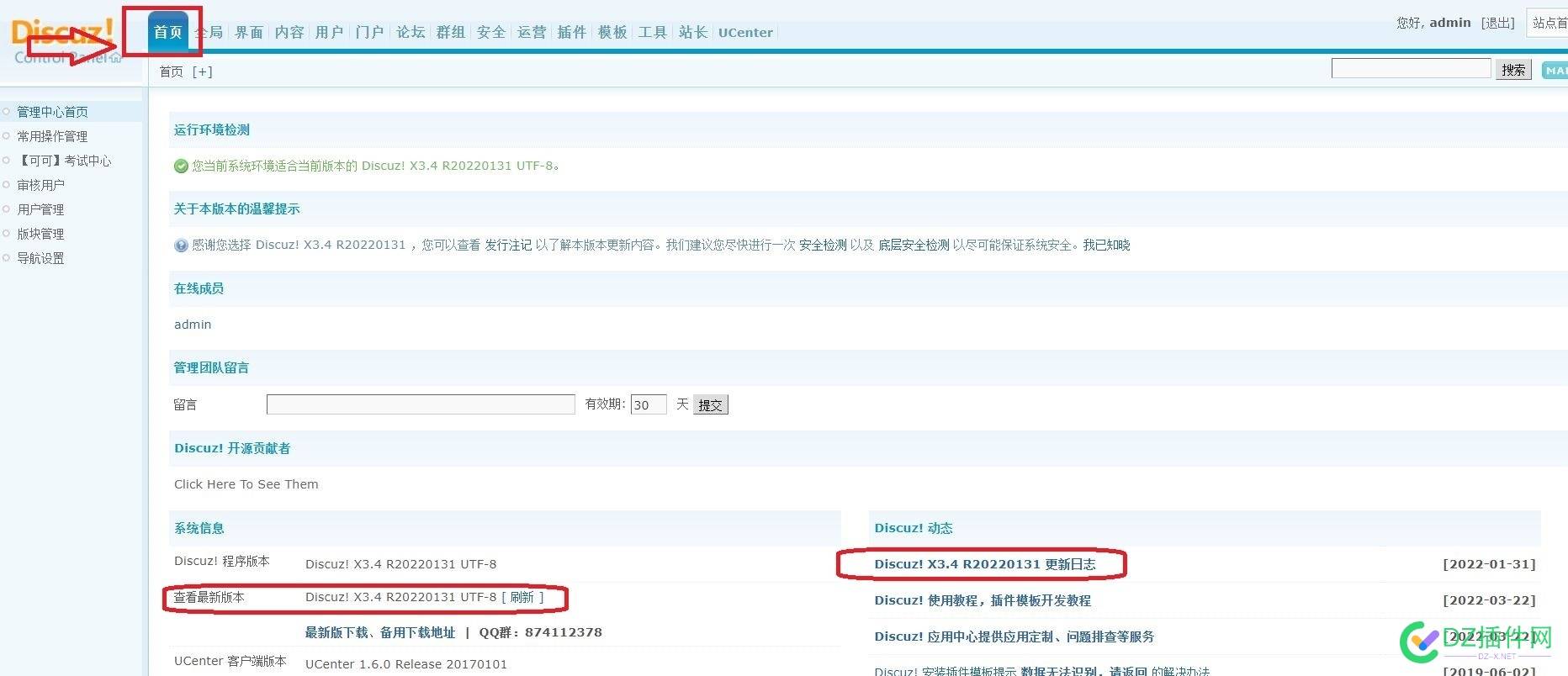Open the 插件 tab
The image size is (1568, 676).
[x=572, y=32]
